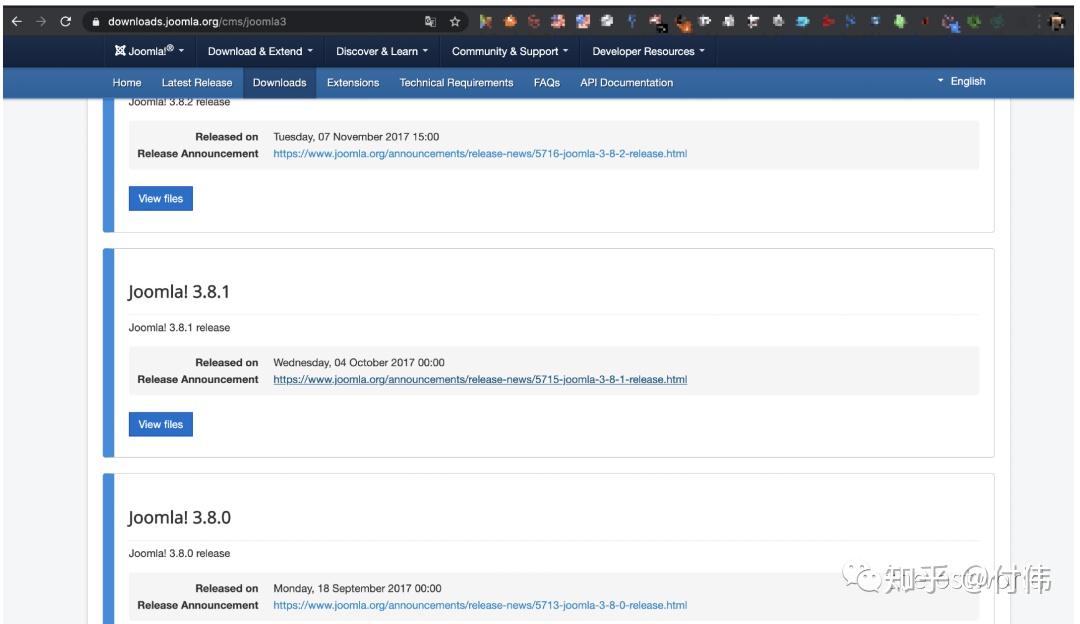
Task: Open the Chrome profile avatar at far right
Action: 1058,19
